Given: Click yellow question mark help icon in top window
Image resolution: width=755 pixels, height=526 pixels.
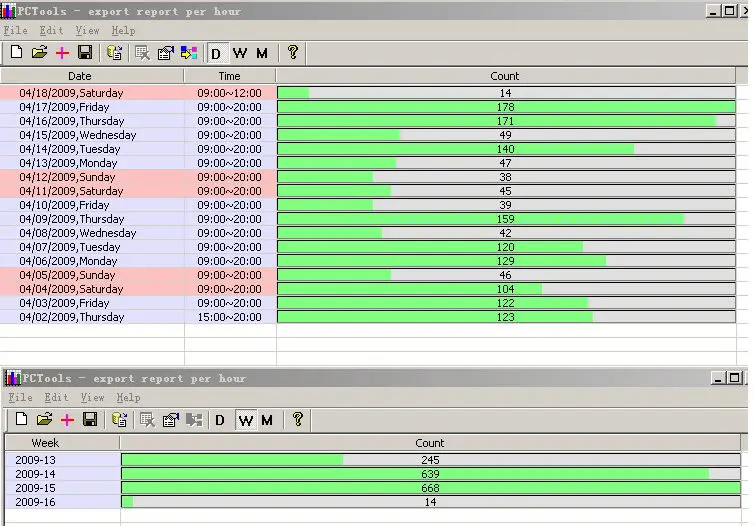Looking at the screenshot, I should pos(293,52).
